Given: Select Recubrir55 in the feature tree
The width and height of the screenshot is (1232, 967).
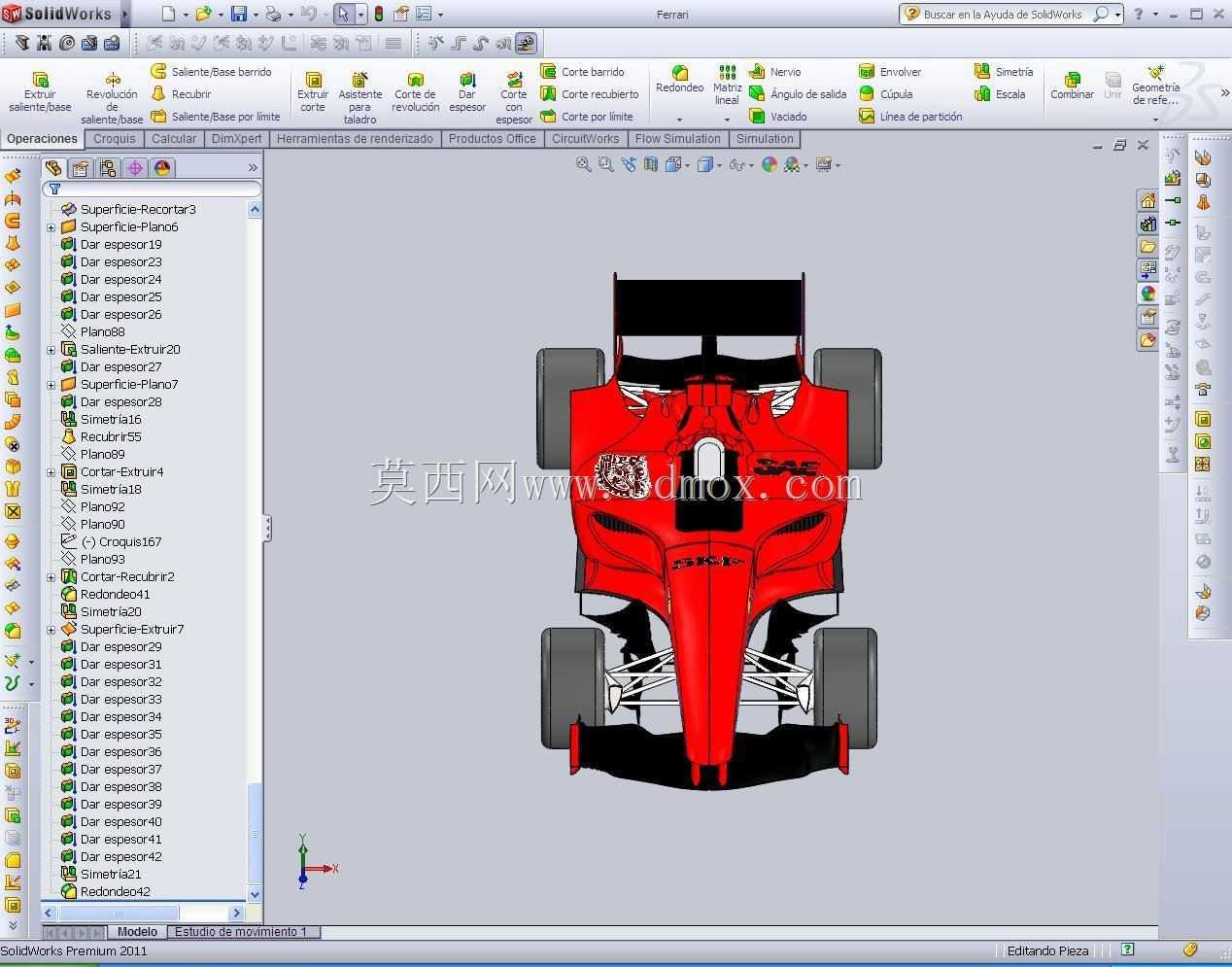Looking at the screenshot, I should (110, 437).
